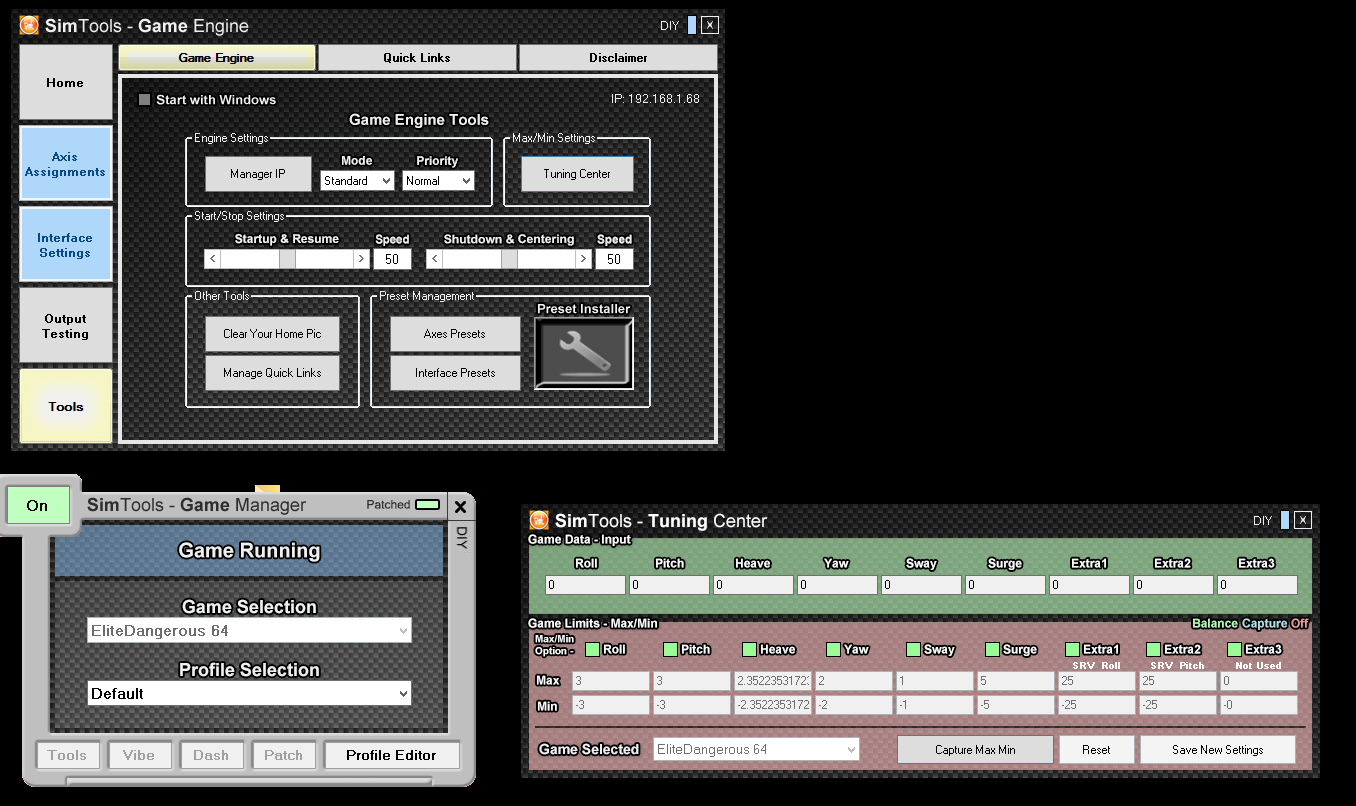Screen dimensions: 1356x806
Task: Click the Reset button in Tuning Center
Action: tap(1096, 750)
